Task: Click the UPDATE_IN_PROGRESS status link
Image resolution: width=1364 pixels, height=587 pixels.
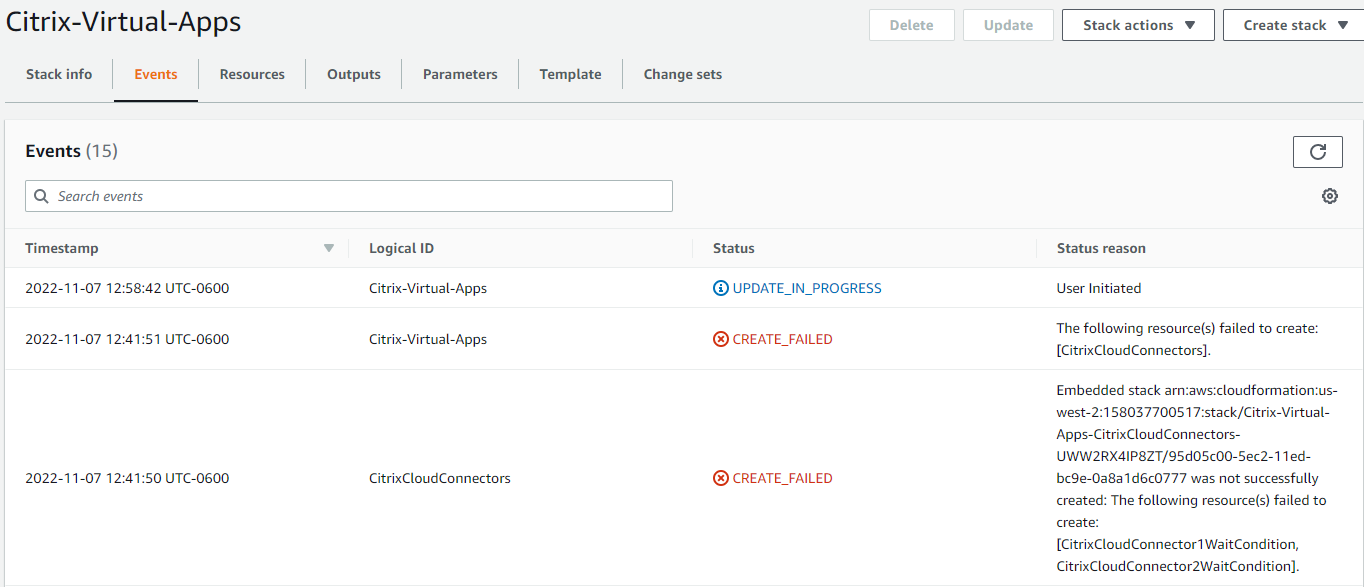Action: tap(807, 288)
